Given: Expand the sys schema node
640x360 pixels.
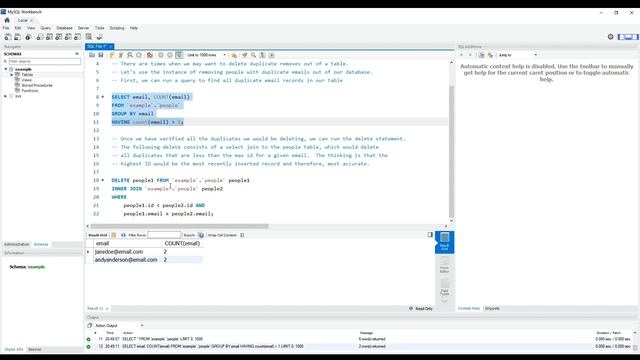Looking at the screenshot, I should [6, 96].
